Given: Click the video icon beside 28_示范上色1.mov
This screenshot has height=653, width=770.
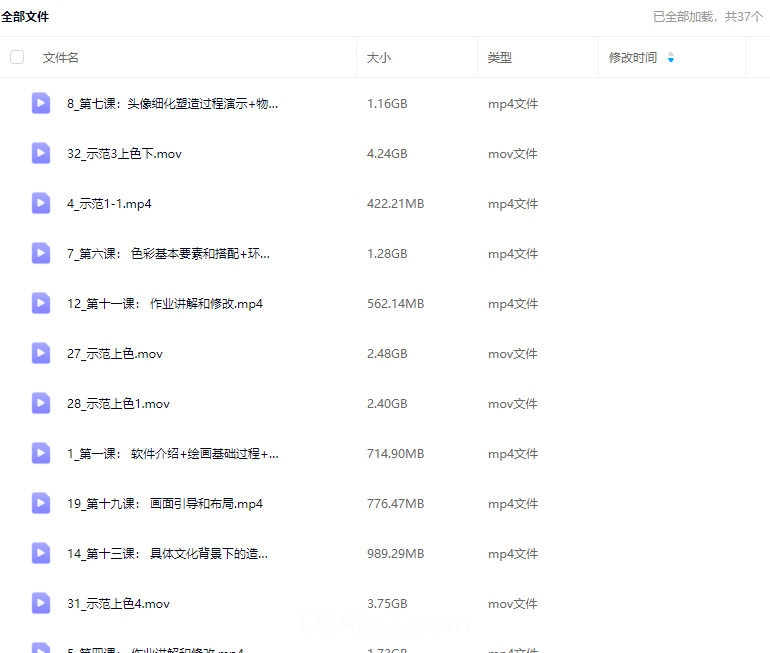Looking at the screenshot, I should click(41, 403).
